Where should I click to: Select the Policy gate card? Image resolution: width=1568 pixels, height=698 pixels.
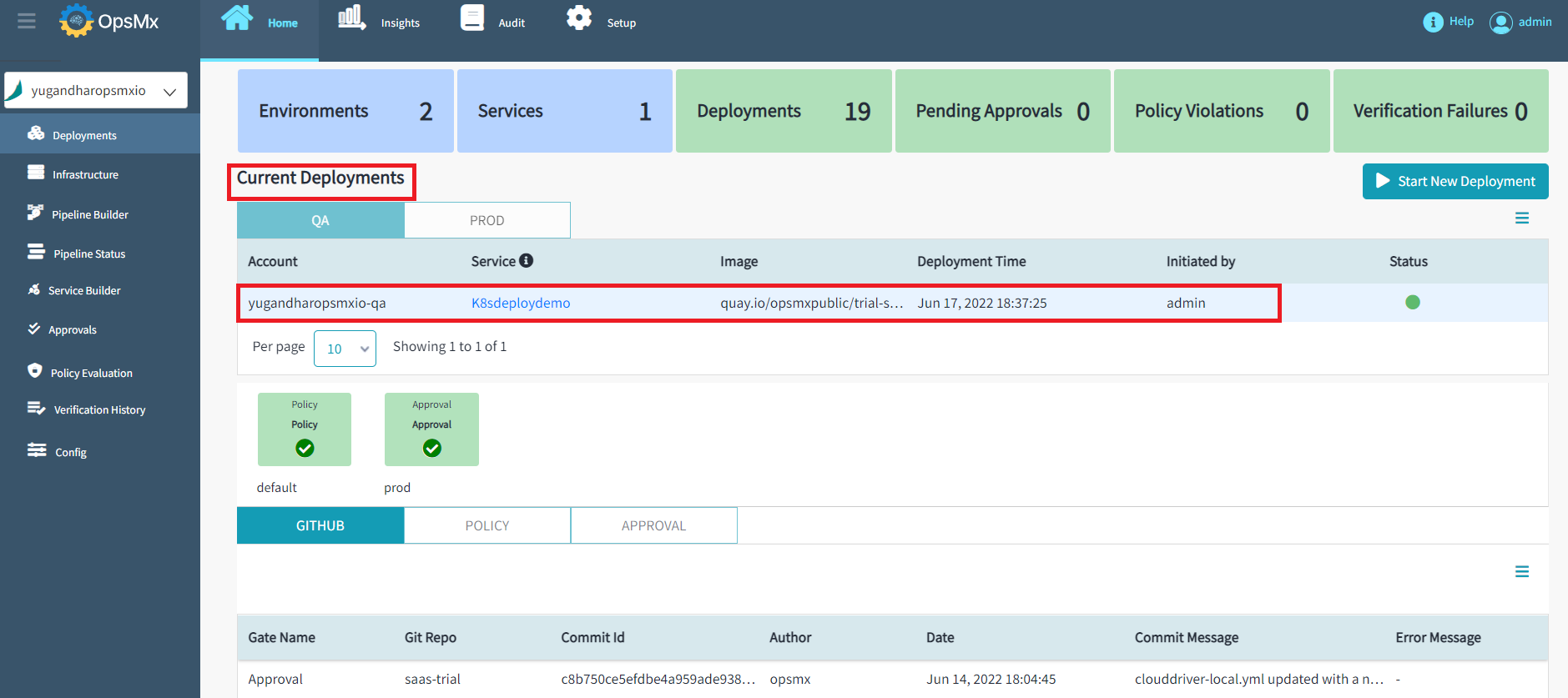[305, 429]
